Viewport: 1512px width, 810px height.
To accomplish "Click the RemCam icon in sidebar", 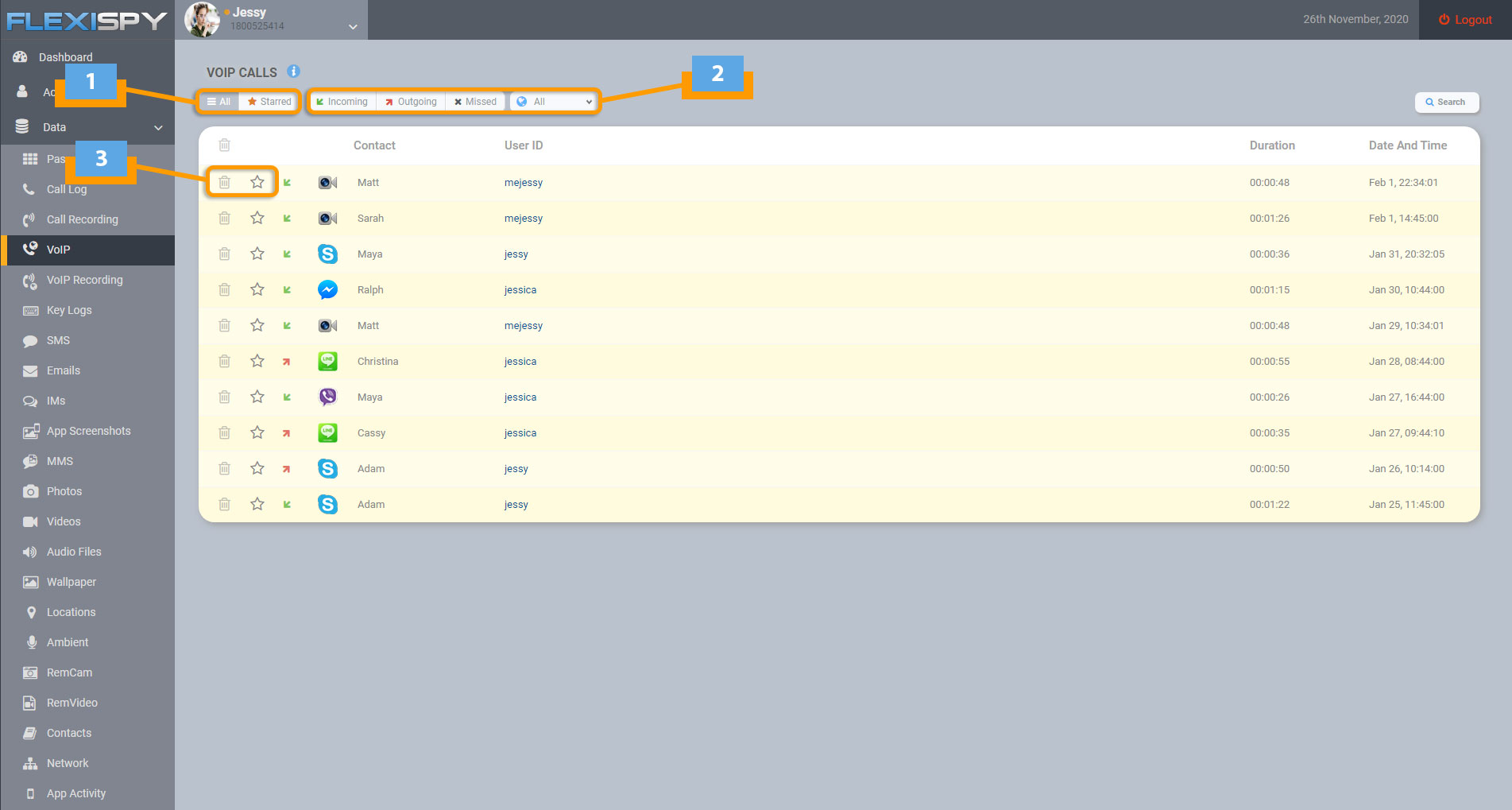I will click(x=30, y=673).
